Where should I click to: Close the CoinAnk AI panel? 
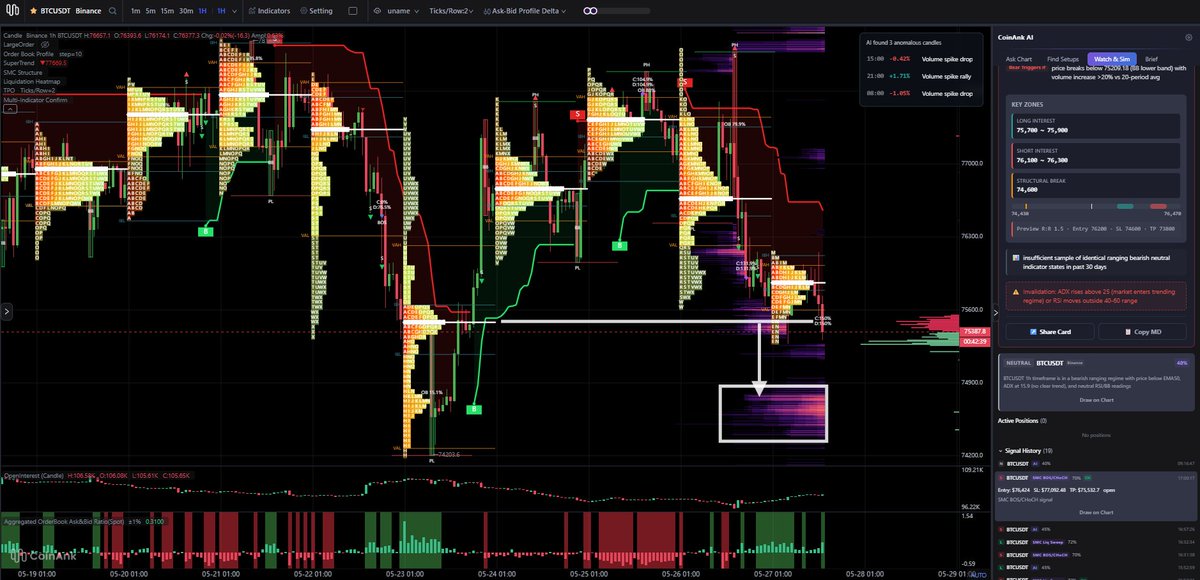coord(1189,36)
